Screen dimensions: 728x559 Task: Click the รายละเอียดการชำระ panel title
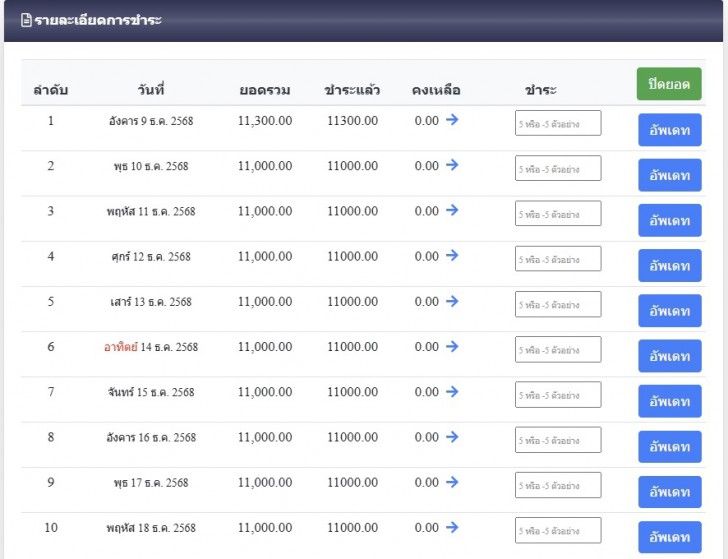coord(98,20)
